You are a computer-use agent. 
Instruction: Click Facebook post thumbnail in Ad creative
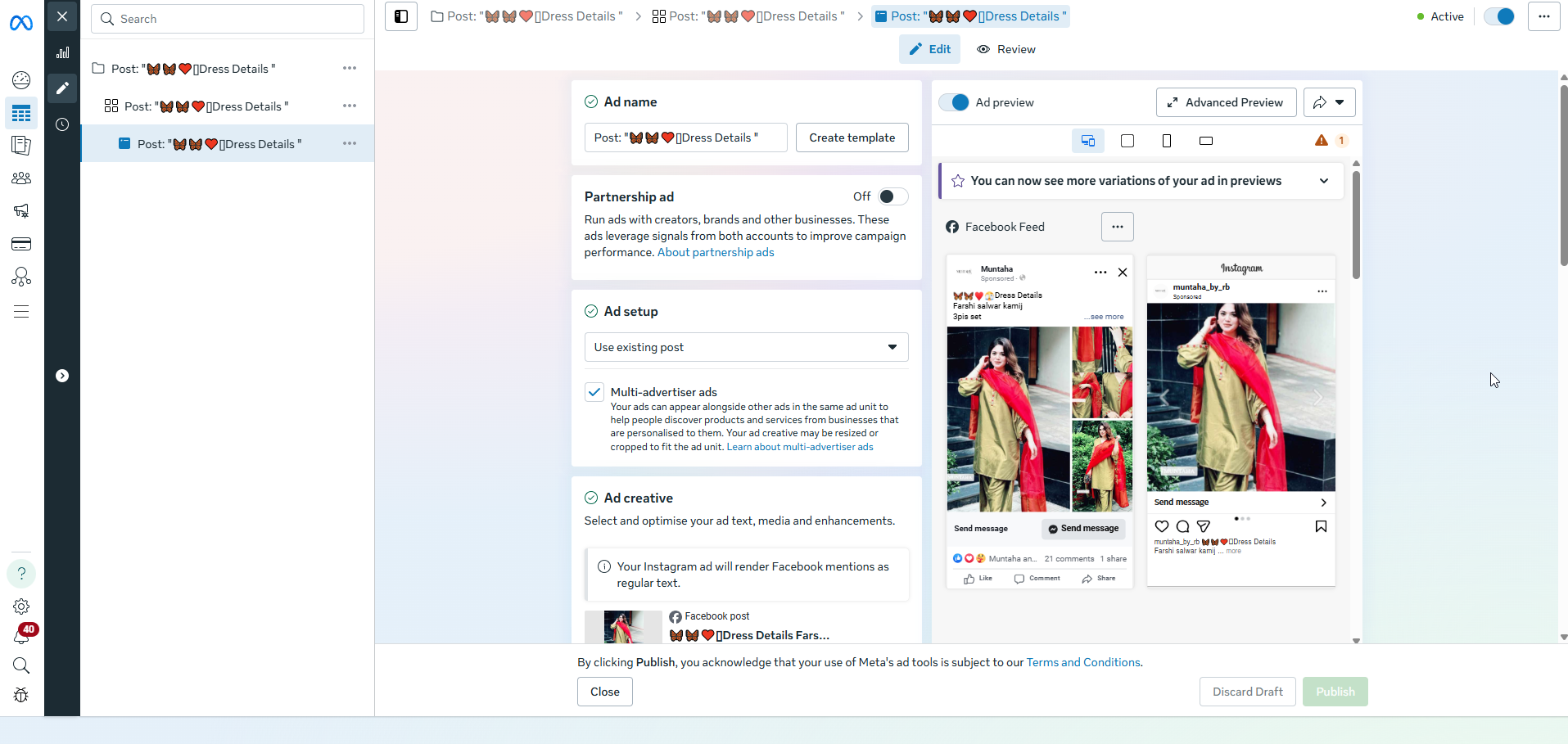coord(623,627)
